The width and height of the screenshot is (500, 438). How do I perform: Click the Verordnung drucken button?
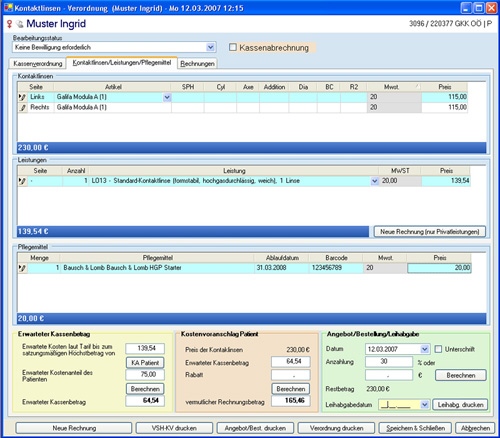[x=336, y=428]
